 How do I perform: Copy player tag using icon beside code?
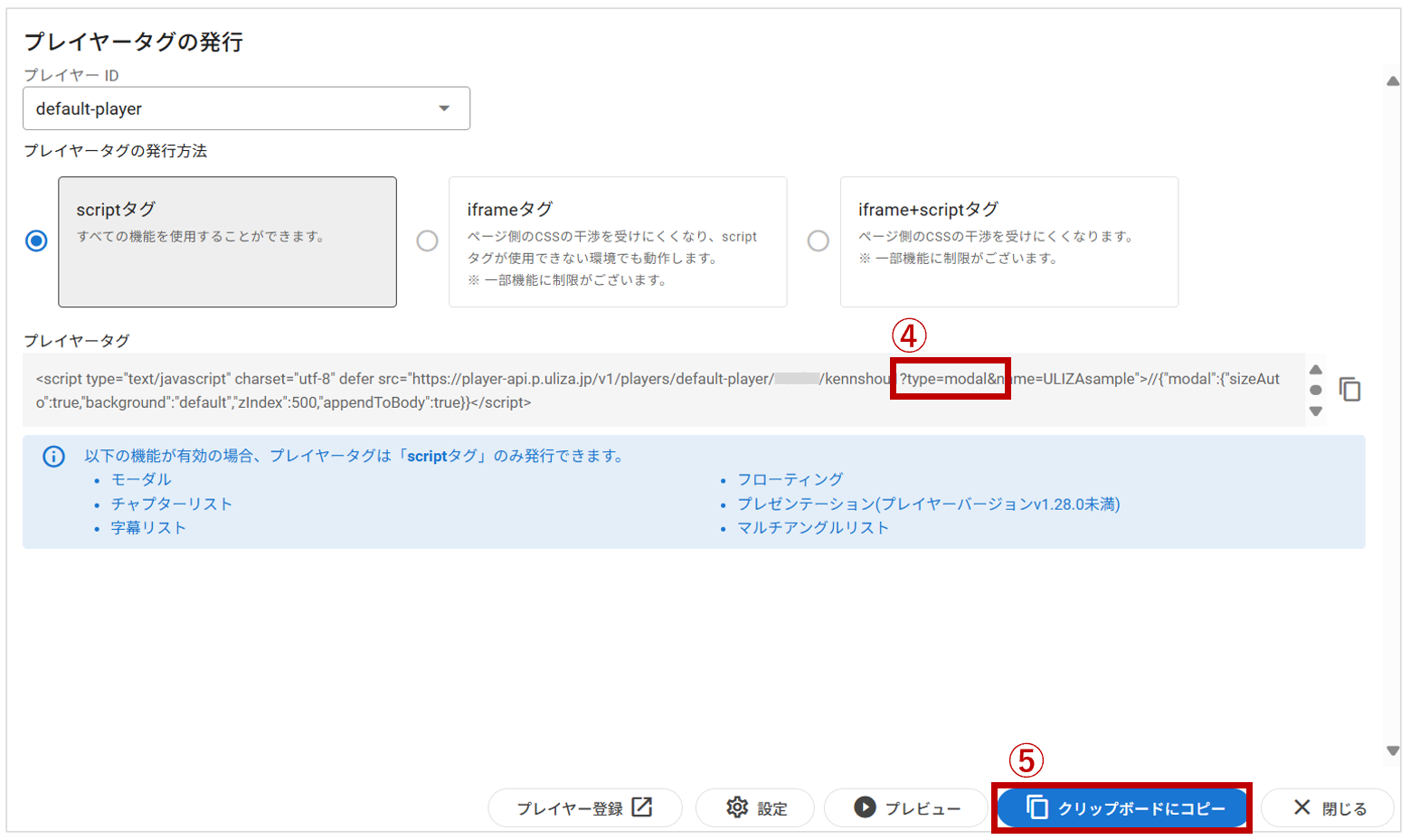click(1349, 390)
